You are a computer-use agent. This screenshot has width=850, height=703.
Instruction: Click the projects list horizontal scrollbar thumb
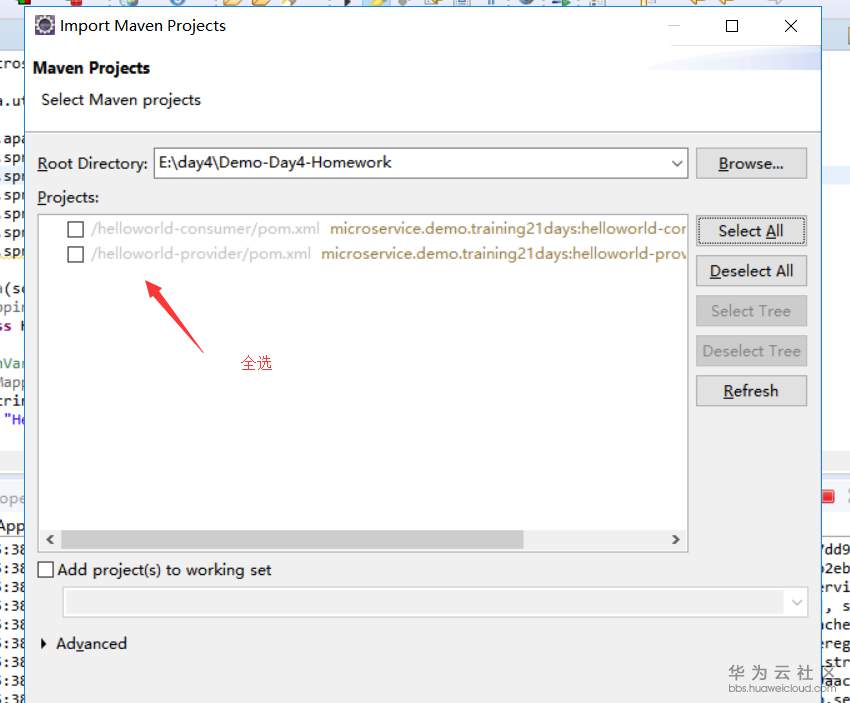tap(292, 539)
